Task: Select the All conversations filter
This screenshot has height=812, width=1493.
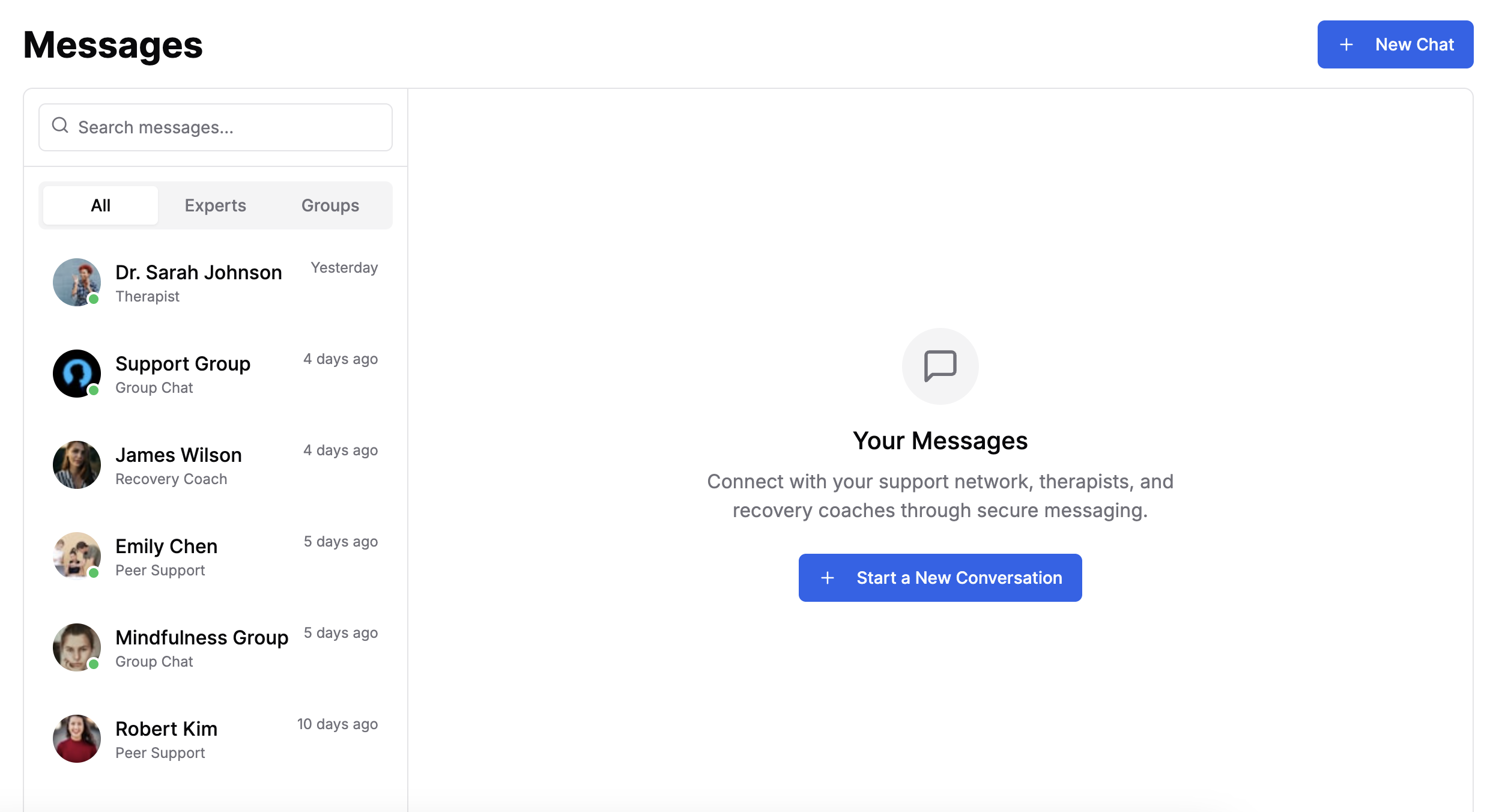Action: [100, 205]
